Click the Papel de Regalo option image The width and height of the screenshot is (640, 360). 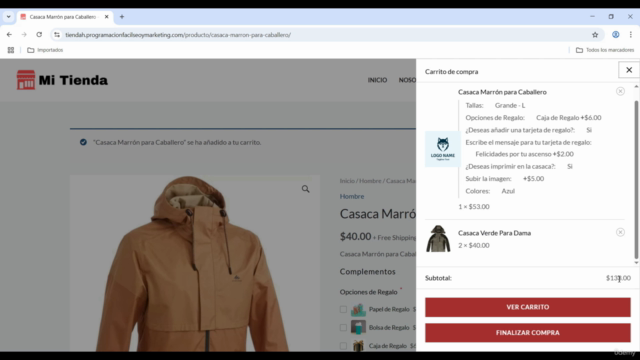click(x=358, y=309)
